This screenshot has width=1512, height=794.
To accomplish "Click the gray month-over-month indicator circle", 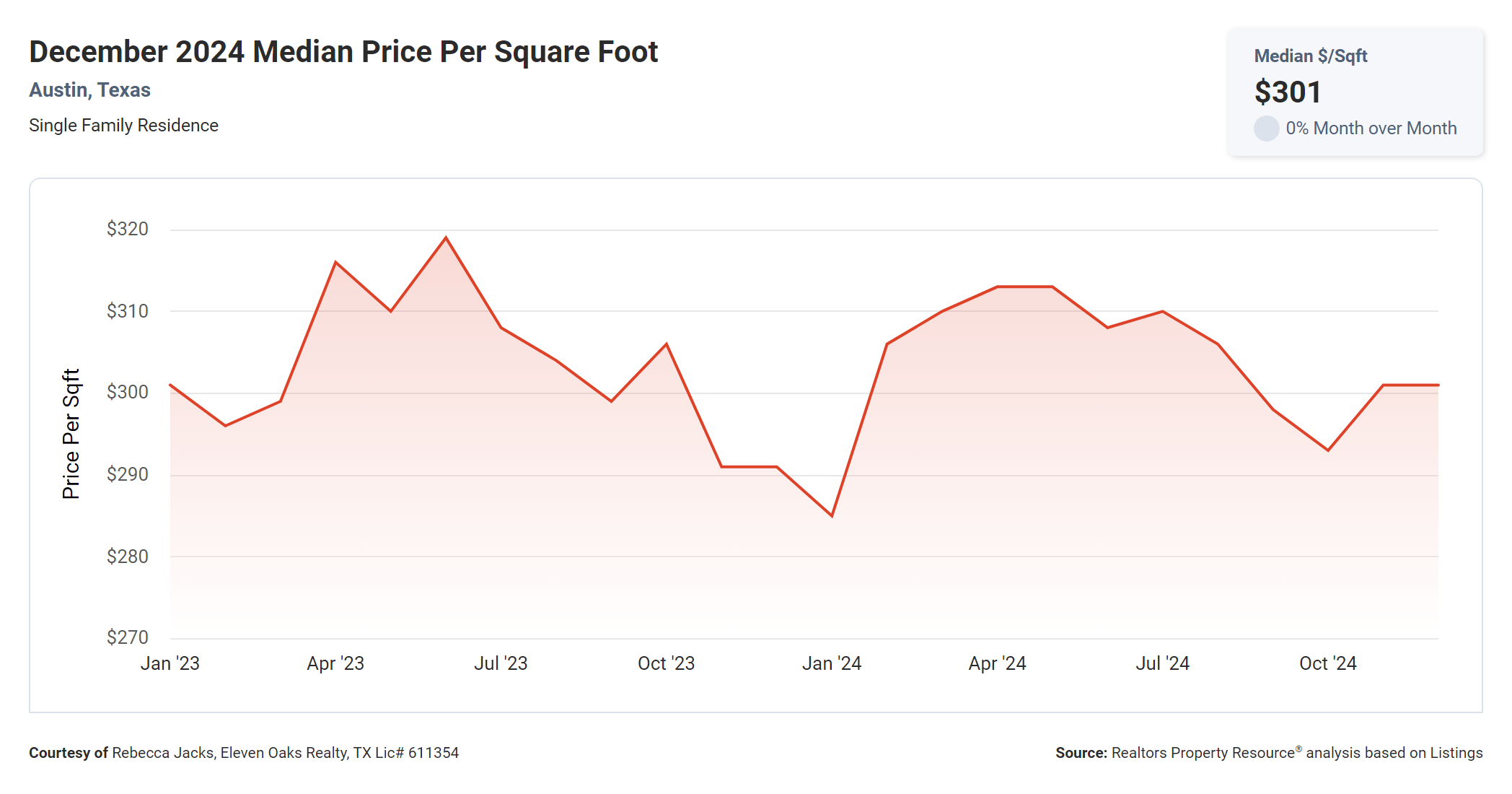I will point(1266,128).
